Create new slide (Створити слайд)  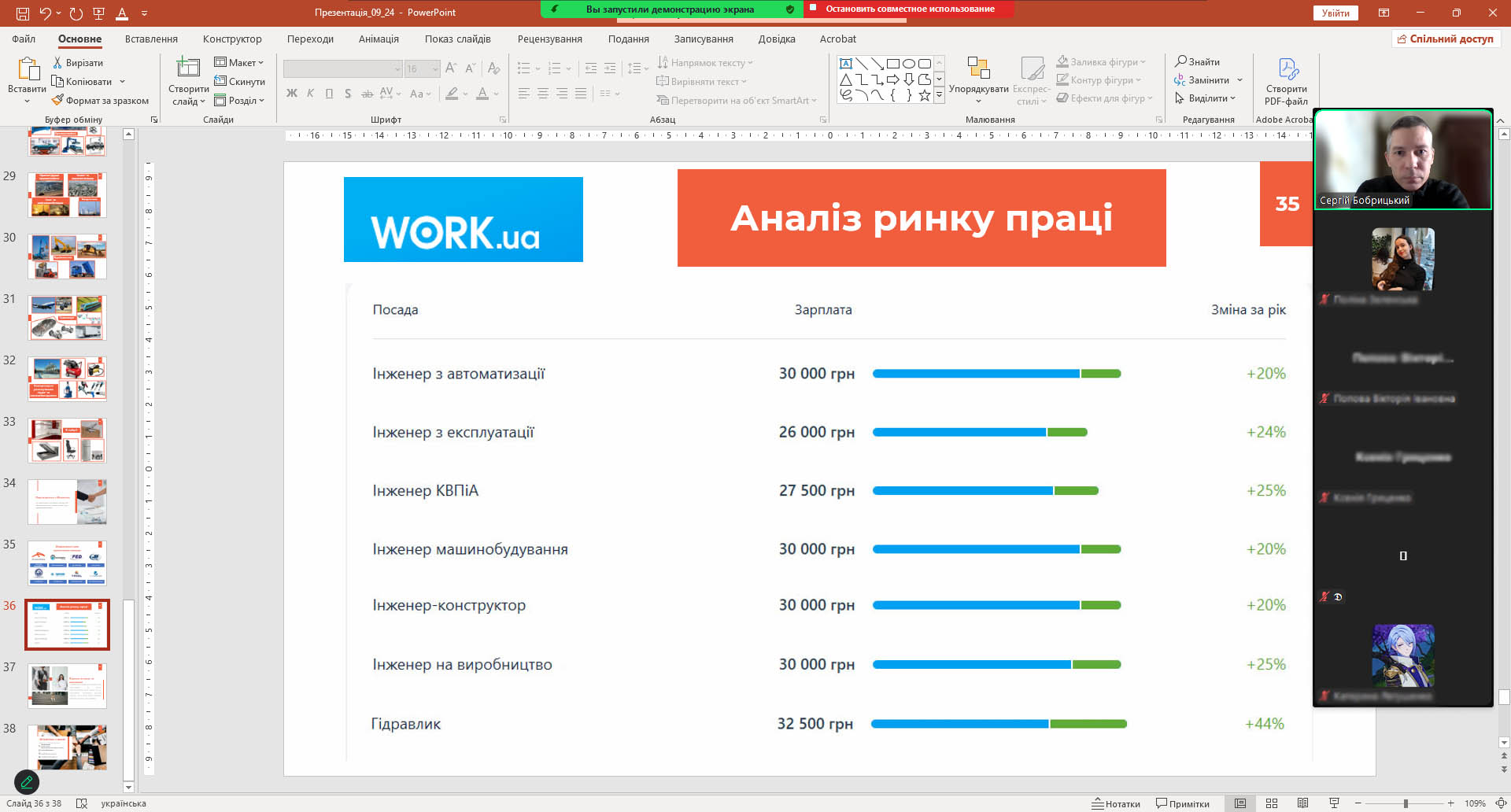188,81
